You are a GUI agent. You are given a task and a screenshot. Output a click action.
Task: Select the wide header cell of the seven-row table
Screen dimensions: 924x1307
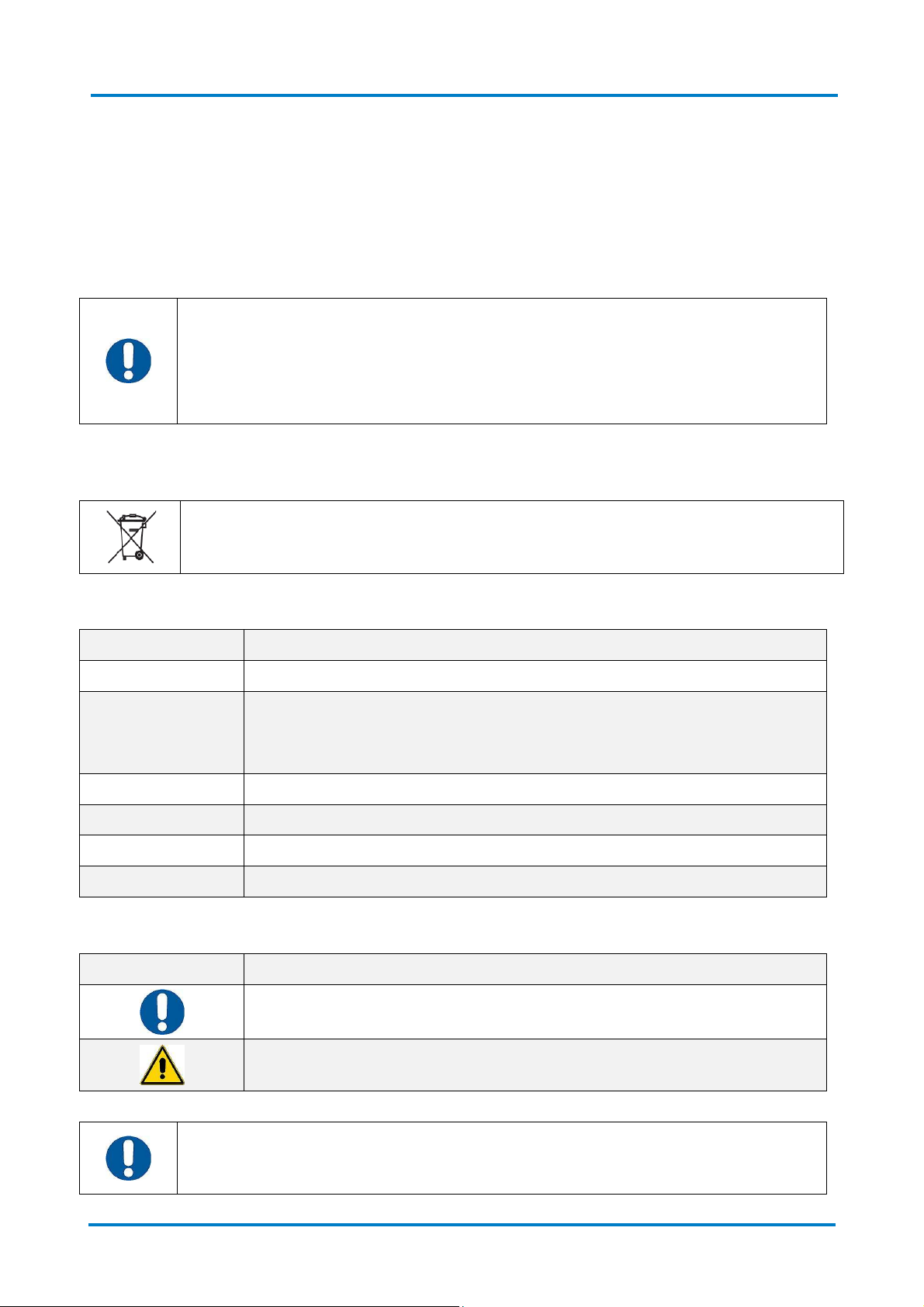click(535, 645)
